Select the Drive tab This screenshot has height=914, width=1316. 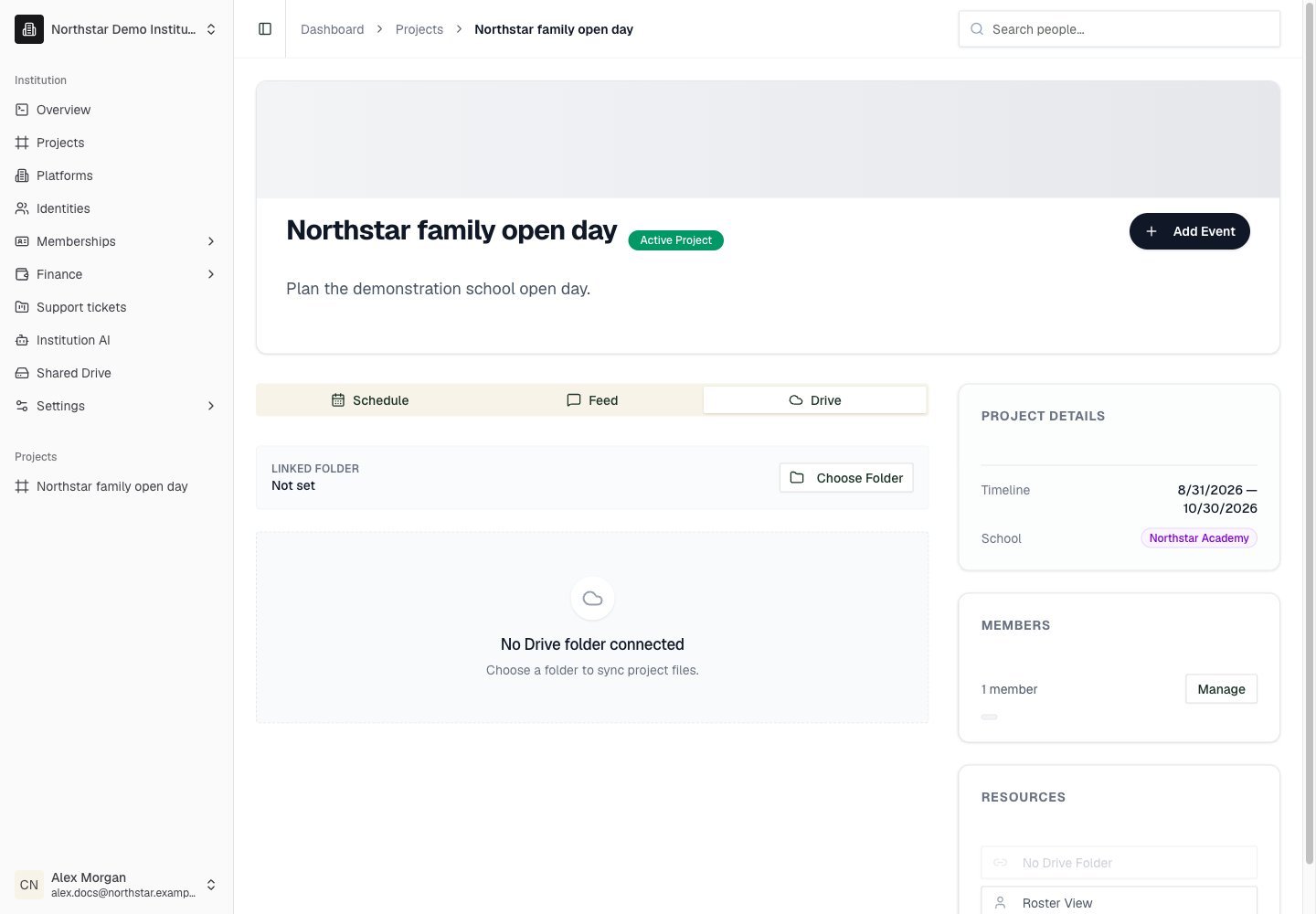click(815, 400)
